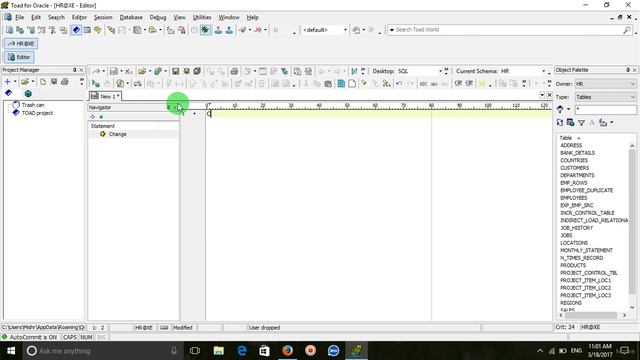Click the save icon in Project Manager toolbar
640x360 pixels.
coord(53,82)
